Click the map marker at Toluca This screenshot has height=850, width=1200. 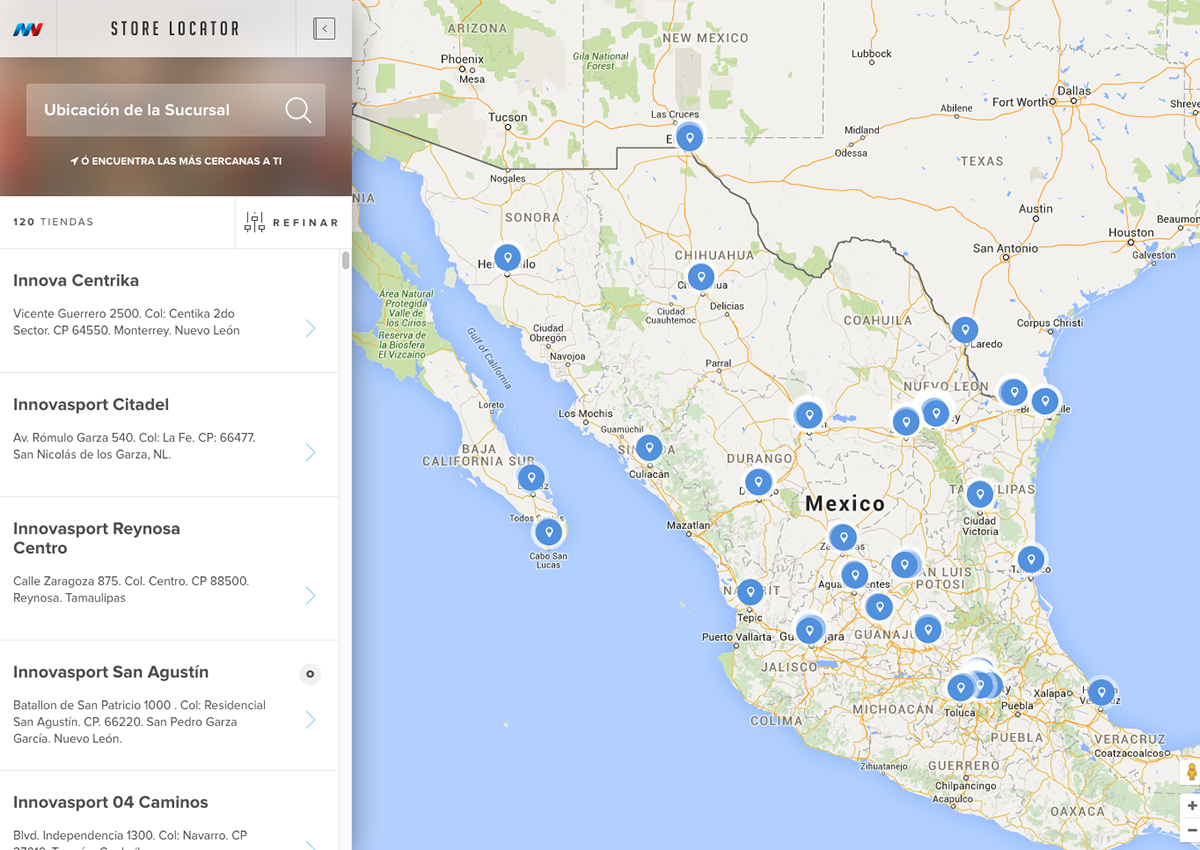[x=961, y=688]
